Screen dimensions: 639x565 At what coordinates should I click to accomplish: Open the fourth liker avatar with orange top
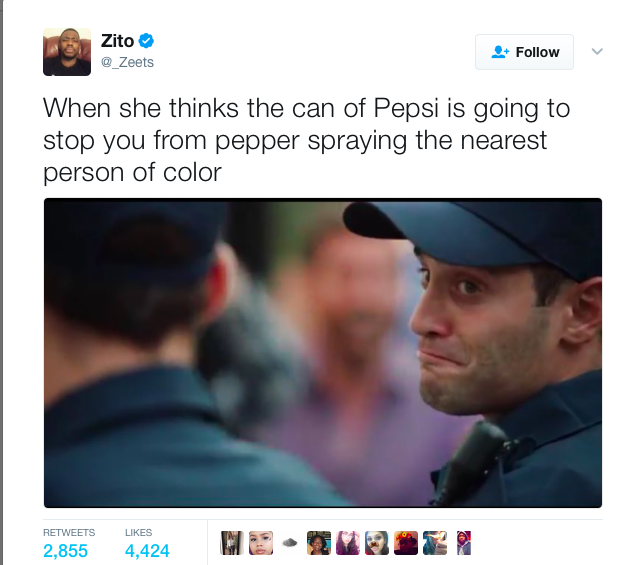[319, 543]
